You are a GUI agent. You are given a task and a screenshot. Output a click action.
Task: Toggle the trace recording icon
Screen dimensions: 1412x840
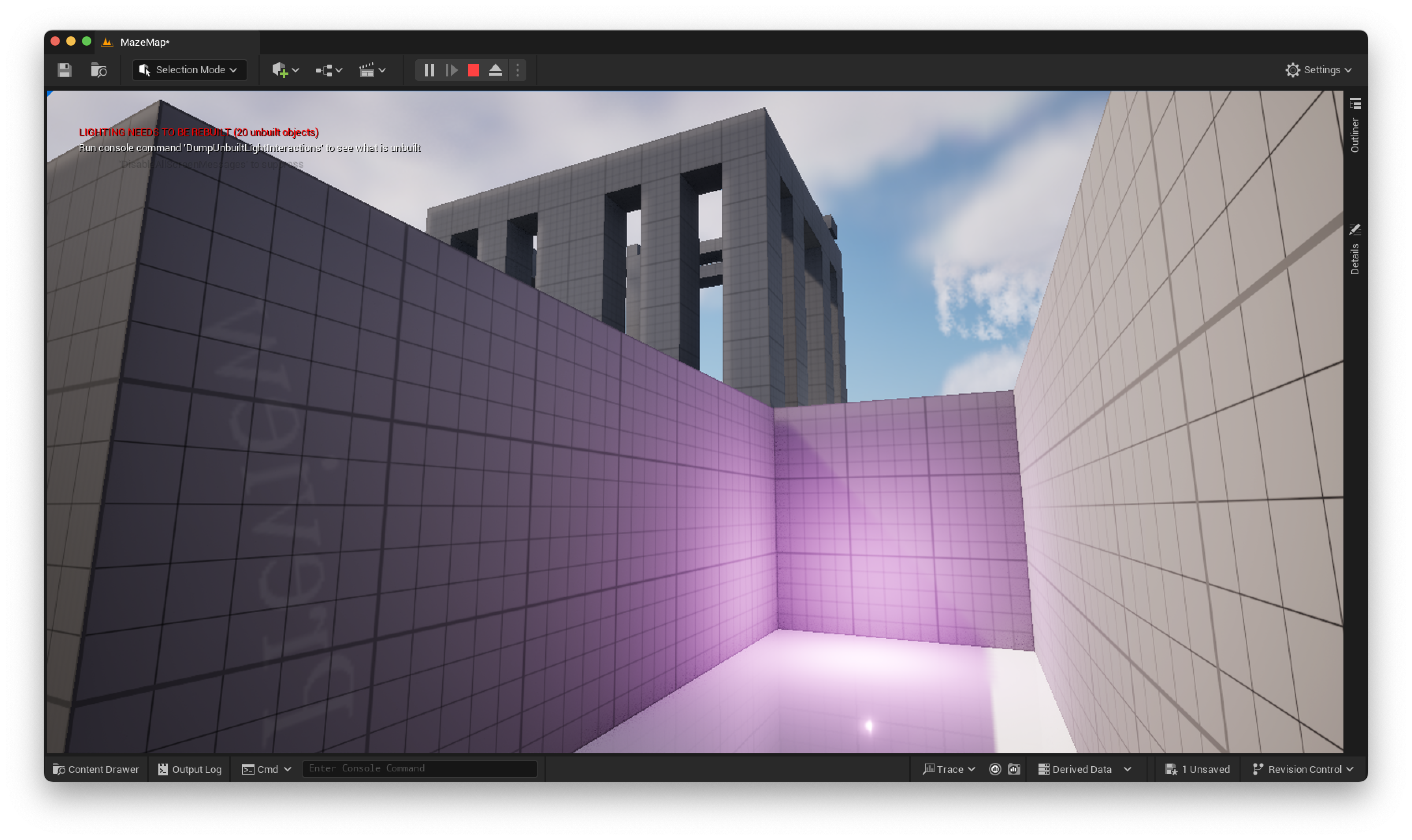pyautogui.click(x=995, y=769)
